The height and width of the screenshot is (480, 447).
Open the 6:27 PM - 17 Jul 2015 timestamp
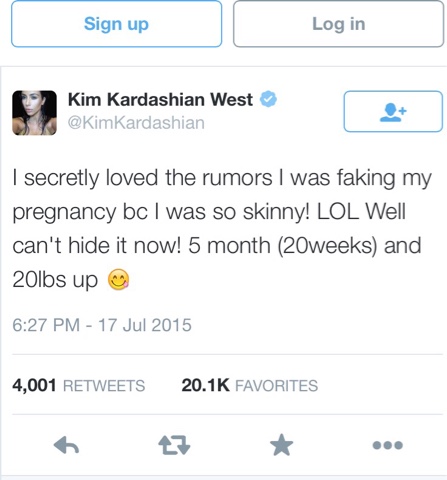pos(102,325)
